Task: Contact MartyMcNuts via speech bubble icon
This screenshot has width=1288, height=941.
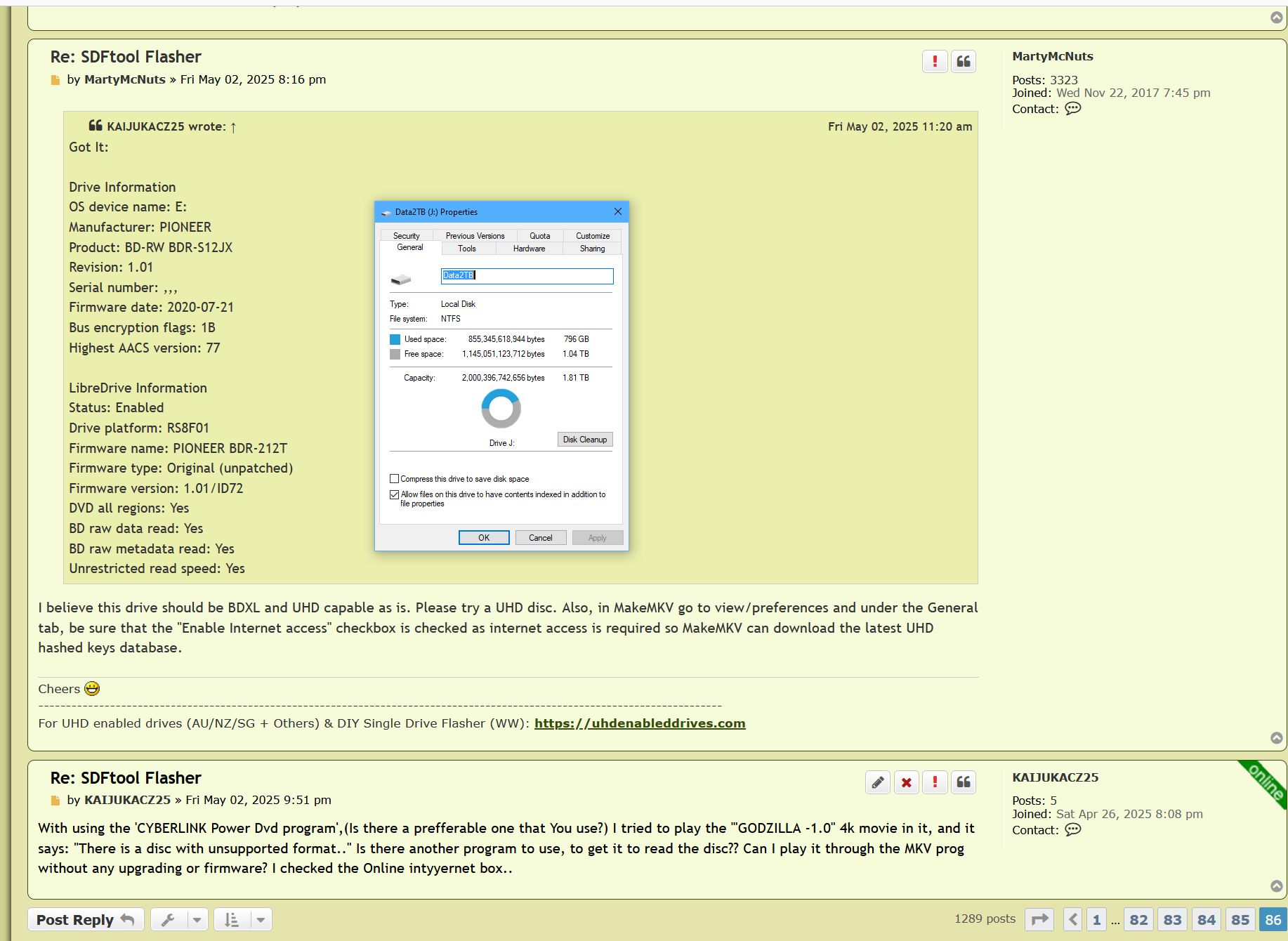Action: pos(1072,109)
